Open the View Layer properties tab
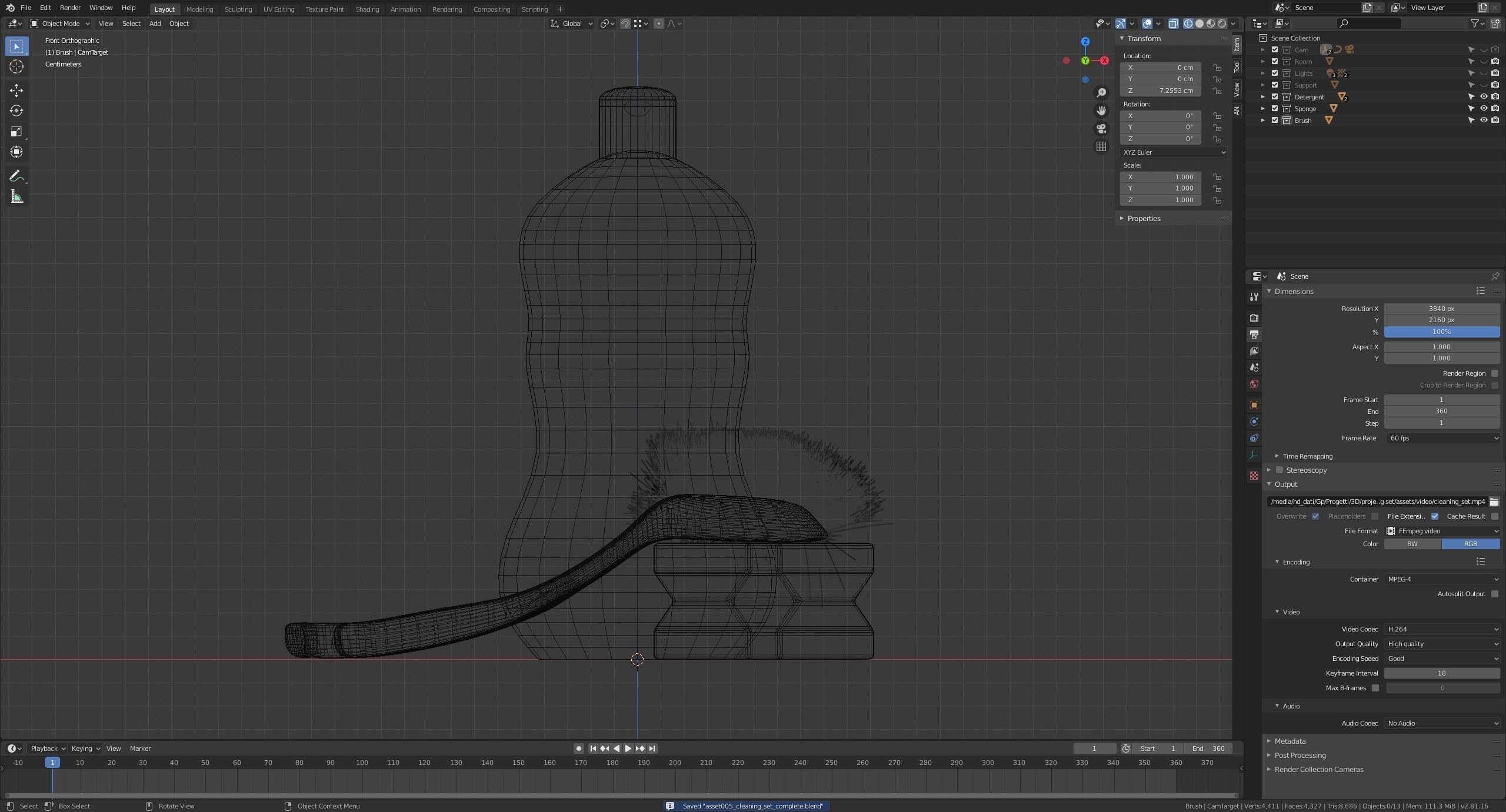This screenshot has height=812, width=1506. click(1254, 350)
